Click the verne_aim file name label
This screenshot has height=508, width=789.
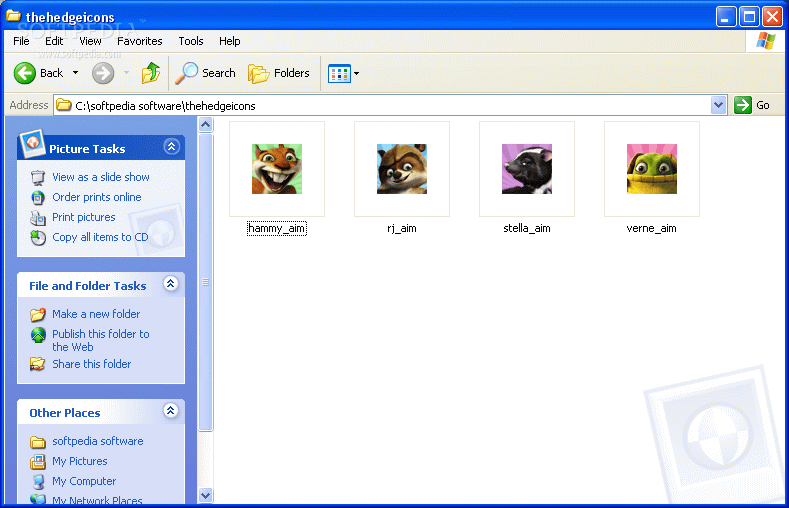(x=652, y=228)
